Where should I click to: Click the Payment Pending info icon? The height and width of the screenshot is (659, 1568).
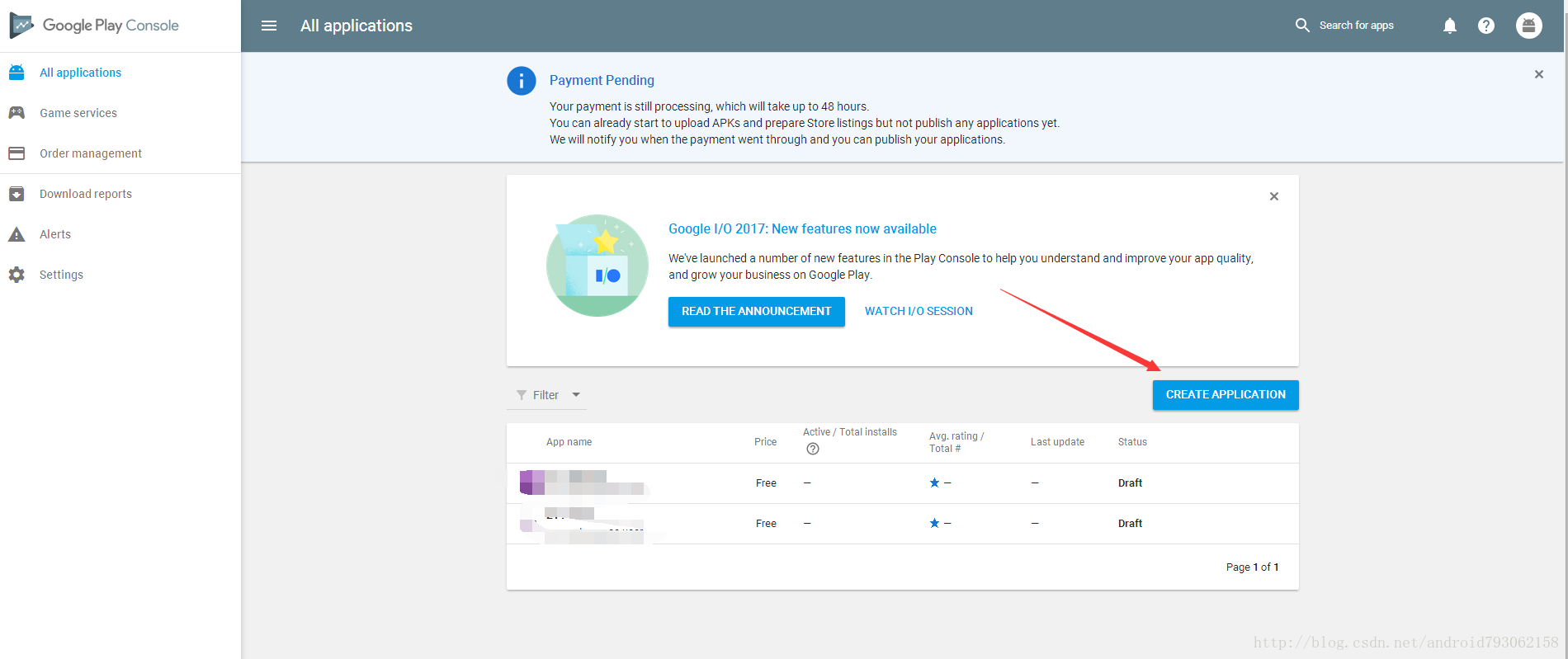click(x=522, y=81)
